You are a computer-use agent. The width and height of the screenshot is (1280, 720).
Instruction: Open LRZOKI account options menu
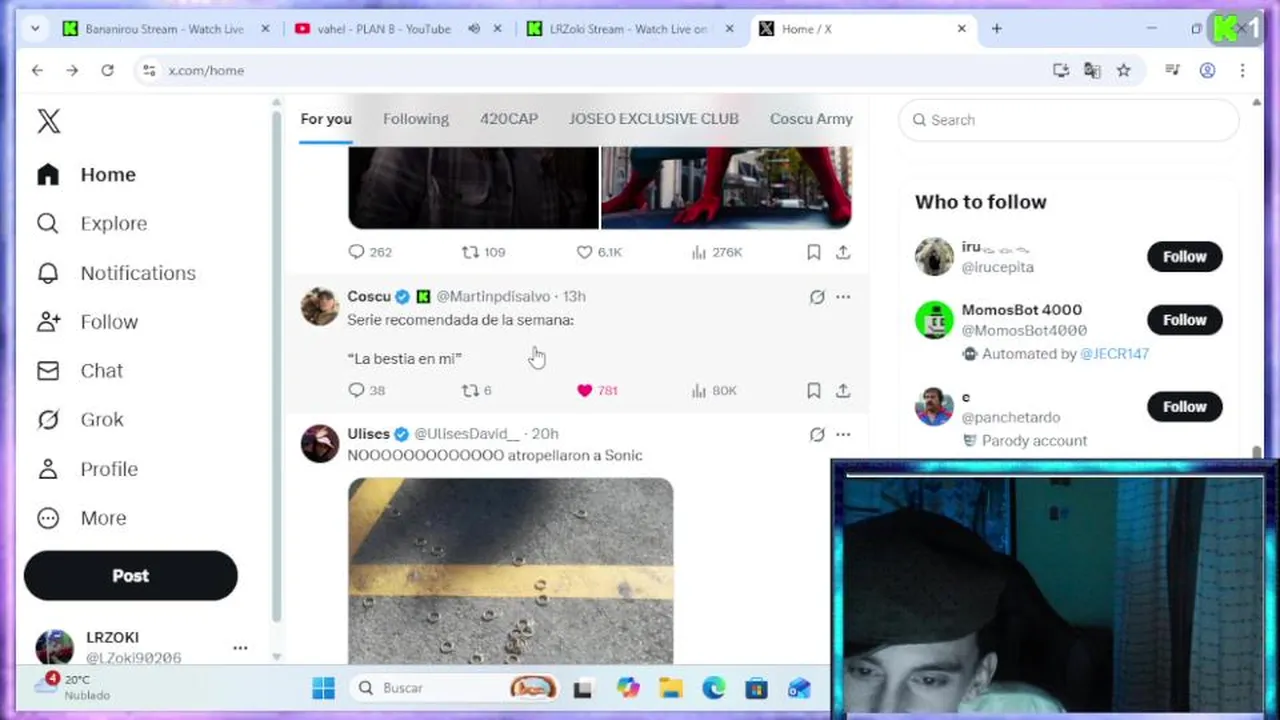point(240,648)
